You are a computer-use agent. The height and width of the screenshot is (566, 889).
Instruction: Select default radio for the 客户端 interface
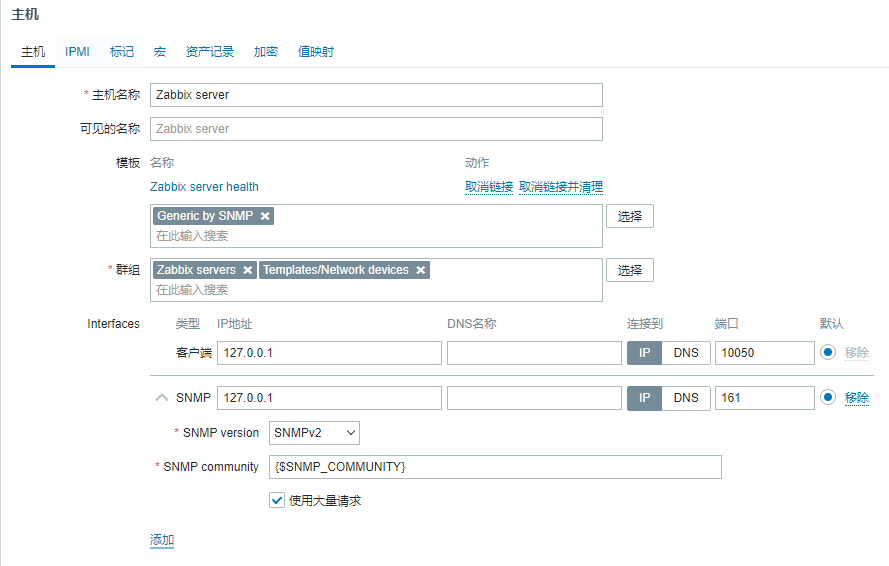point(828,352)
